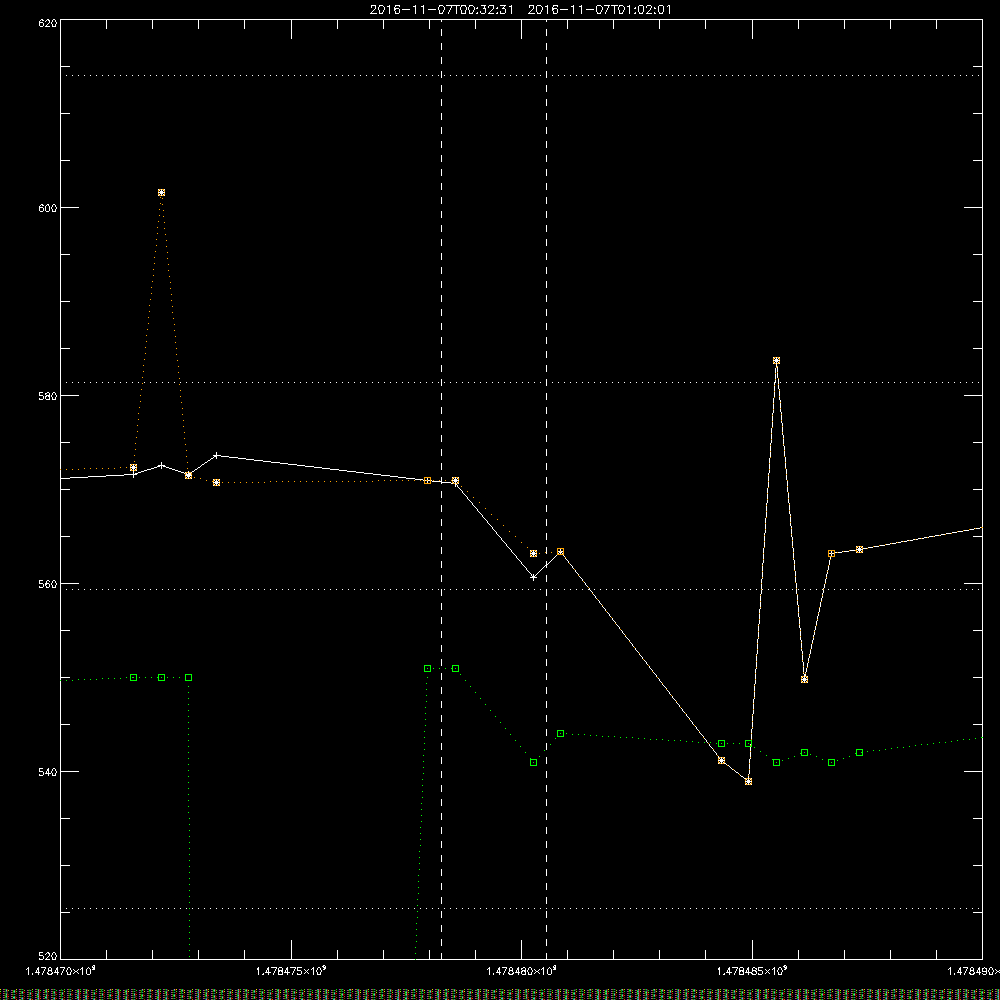Image resolution: width=1000 pixels, height=1000 pixels.
Task: Select the y-axis label 560
Action: coord(48,584)
